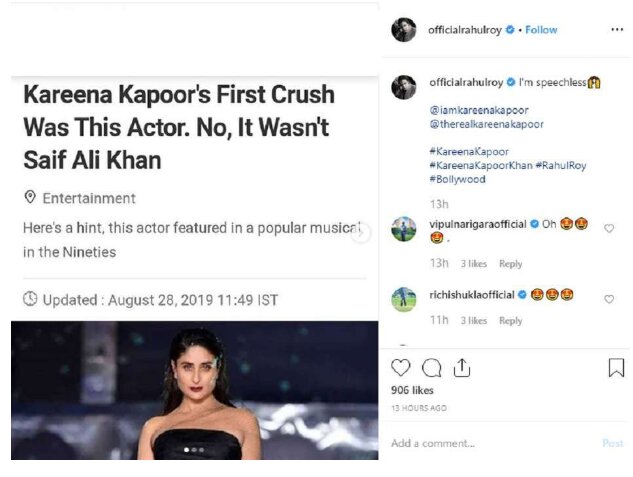The height and width of the screenshot is (477, 633).
Task: Like richishuklaofficial's comment
Action: tap(609, 299)
